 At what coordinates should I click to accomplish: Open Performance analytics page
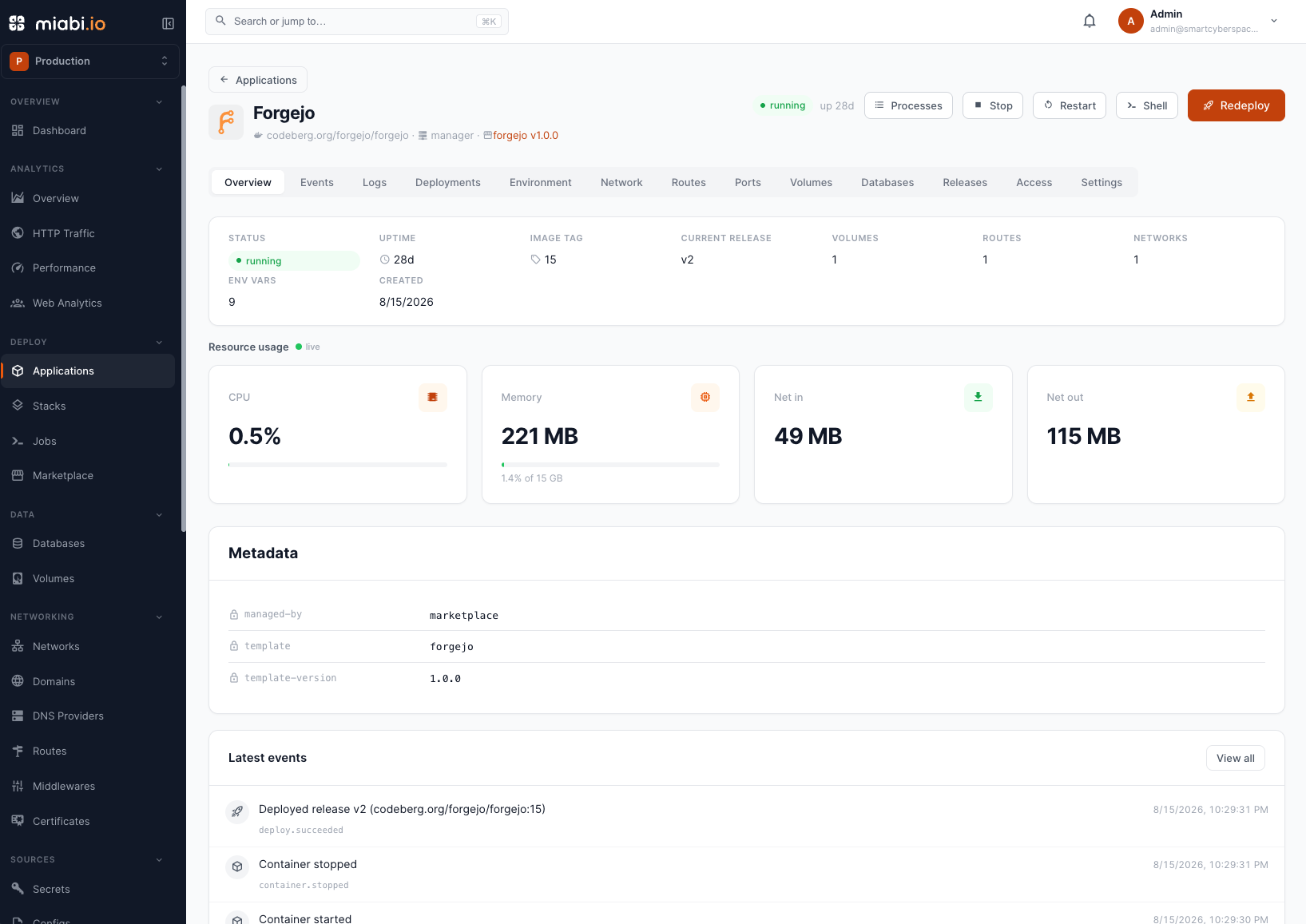(88, 268)
